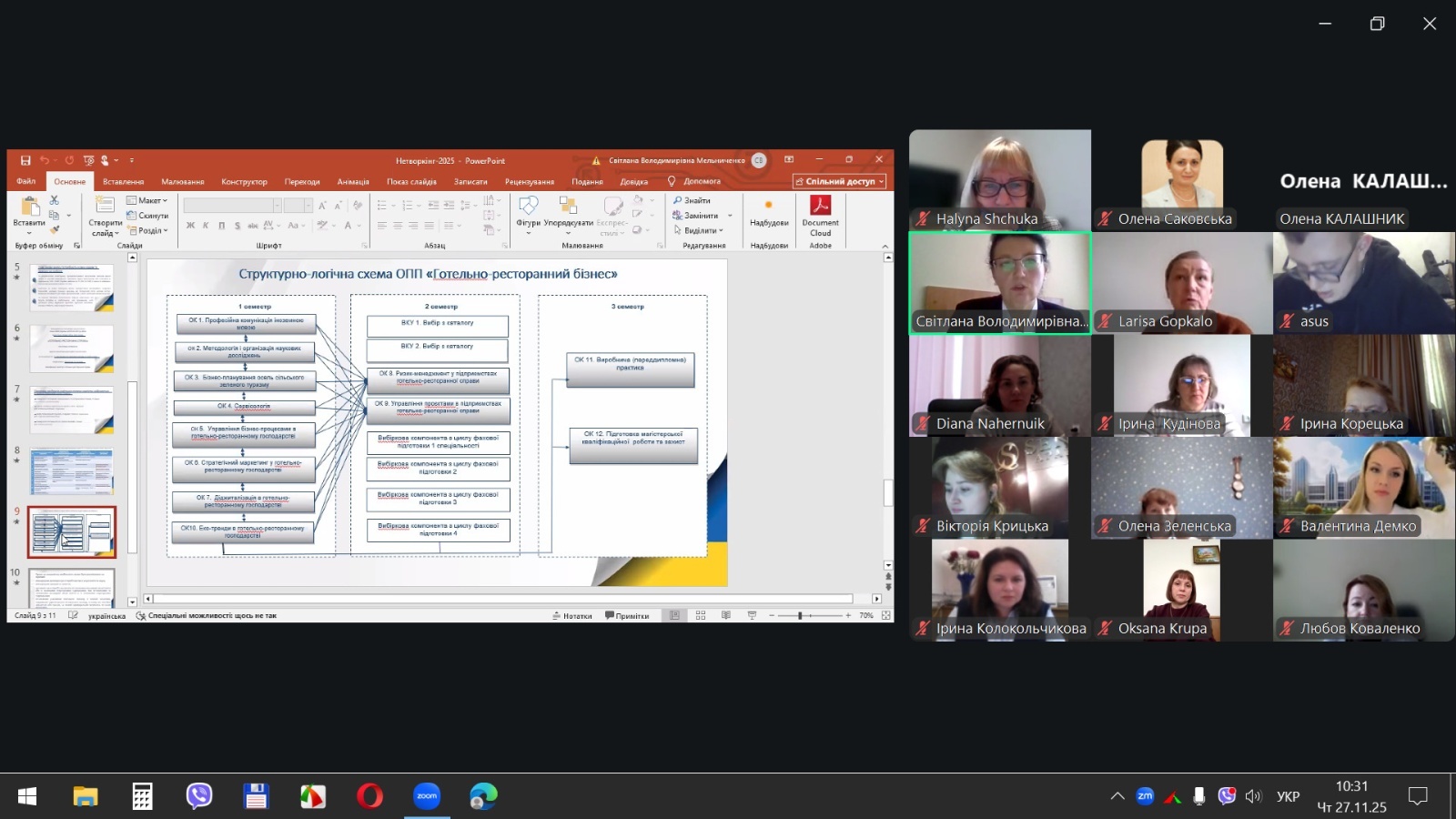Click the Cut scissors icon
The image size is (1456, 819).
[x=55, y=200]
